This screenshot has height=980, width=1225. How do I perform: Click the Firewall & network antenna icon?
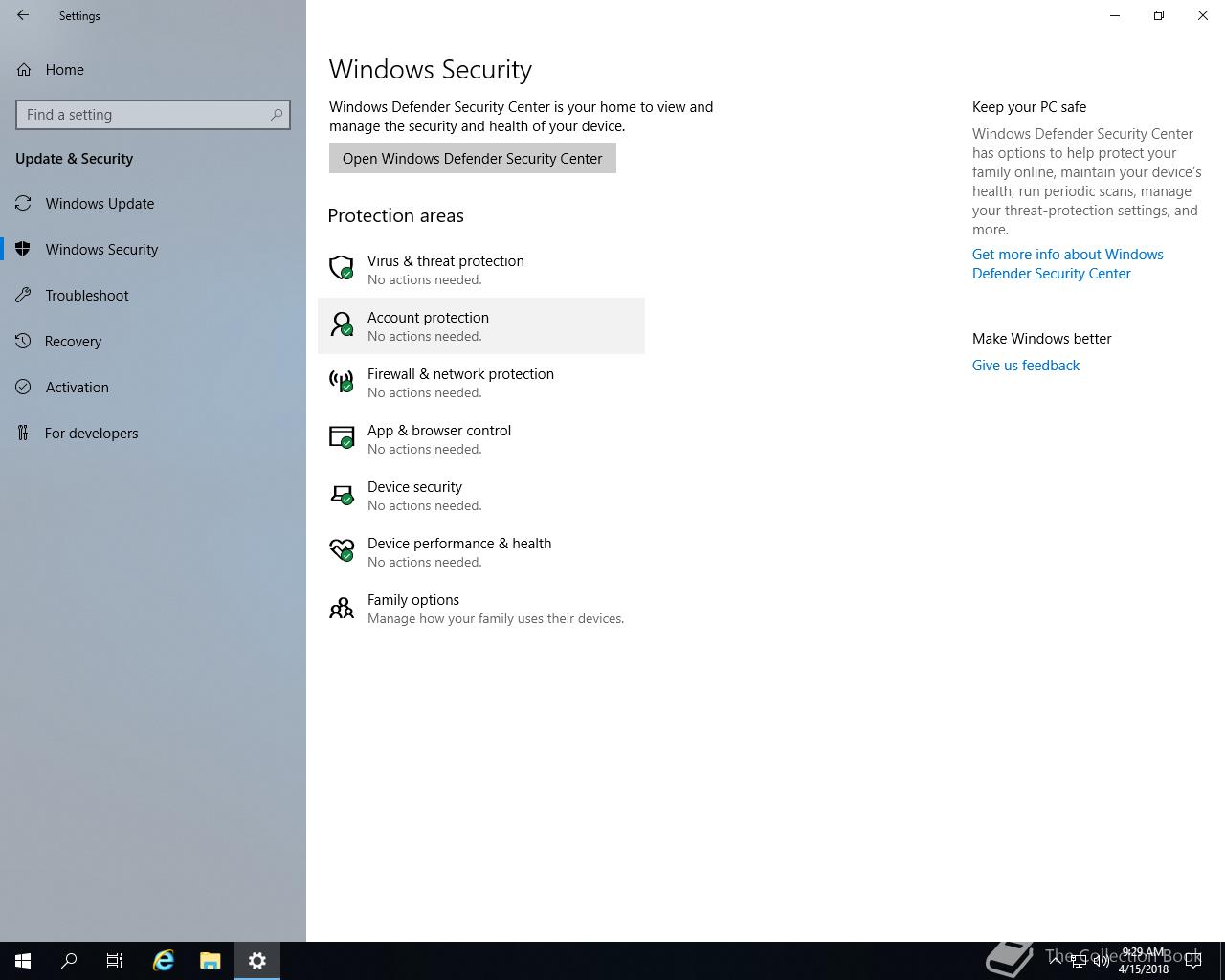342,381
